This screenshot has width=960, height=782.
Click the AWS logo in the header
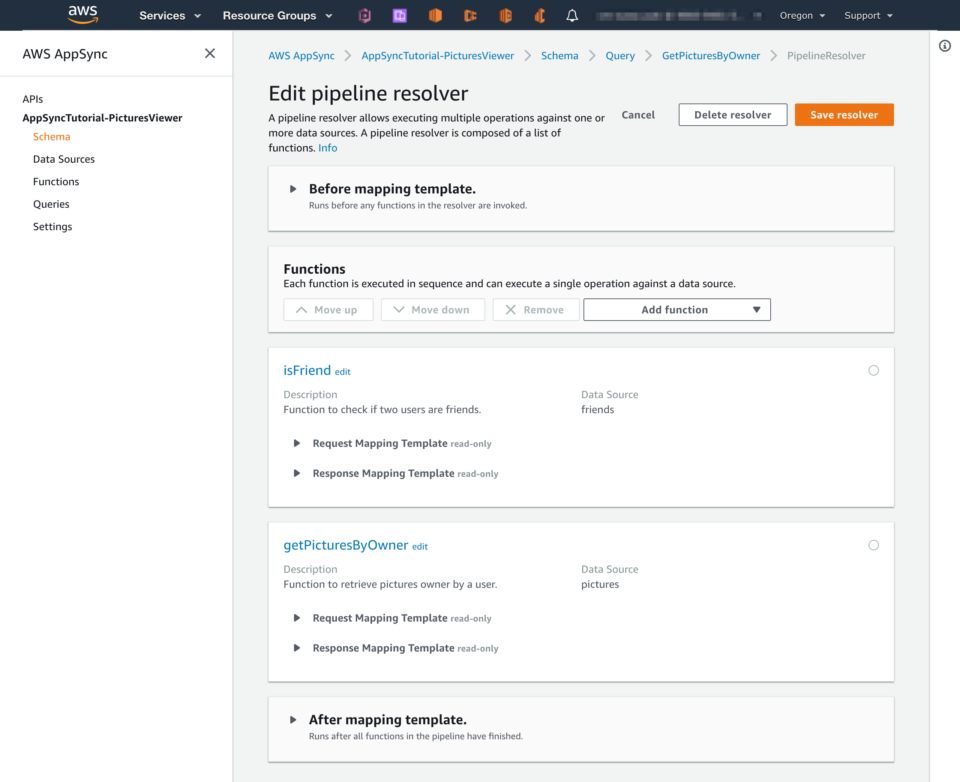pyautogui.click(x=83, y=15)
